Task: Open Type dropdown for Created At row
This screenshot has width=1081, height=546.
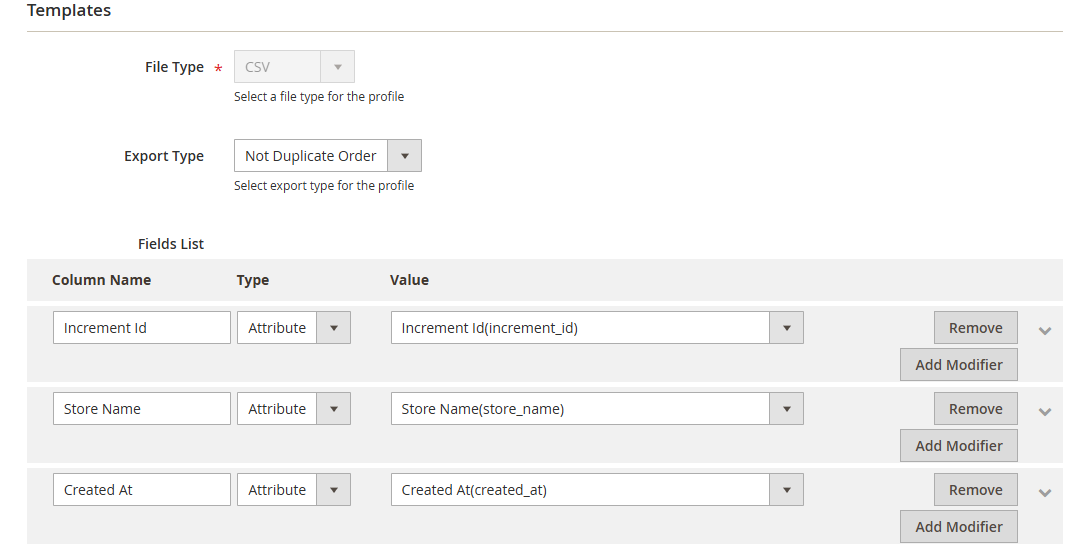Action: pyautogui.click(x=293, y=490)
